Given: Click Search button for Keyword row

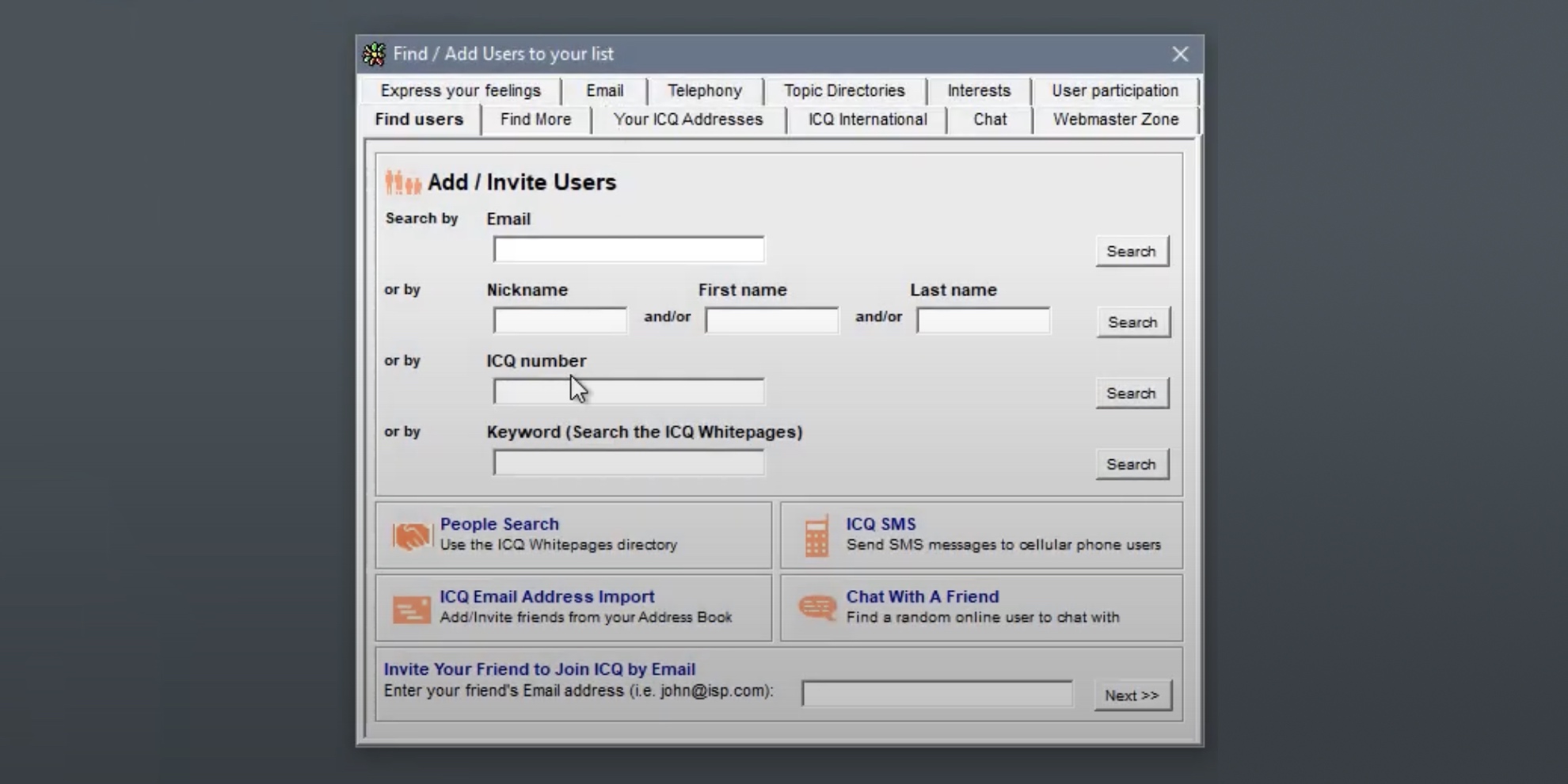Looking at the screenshot, I should (1132, 465).
